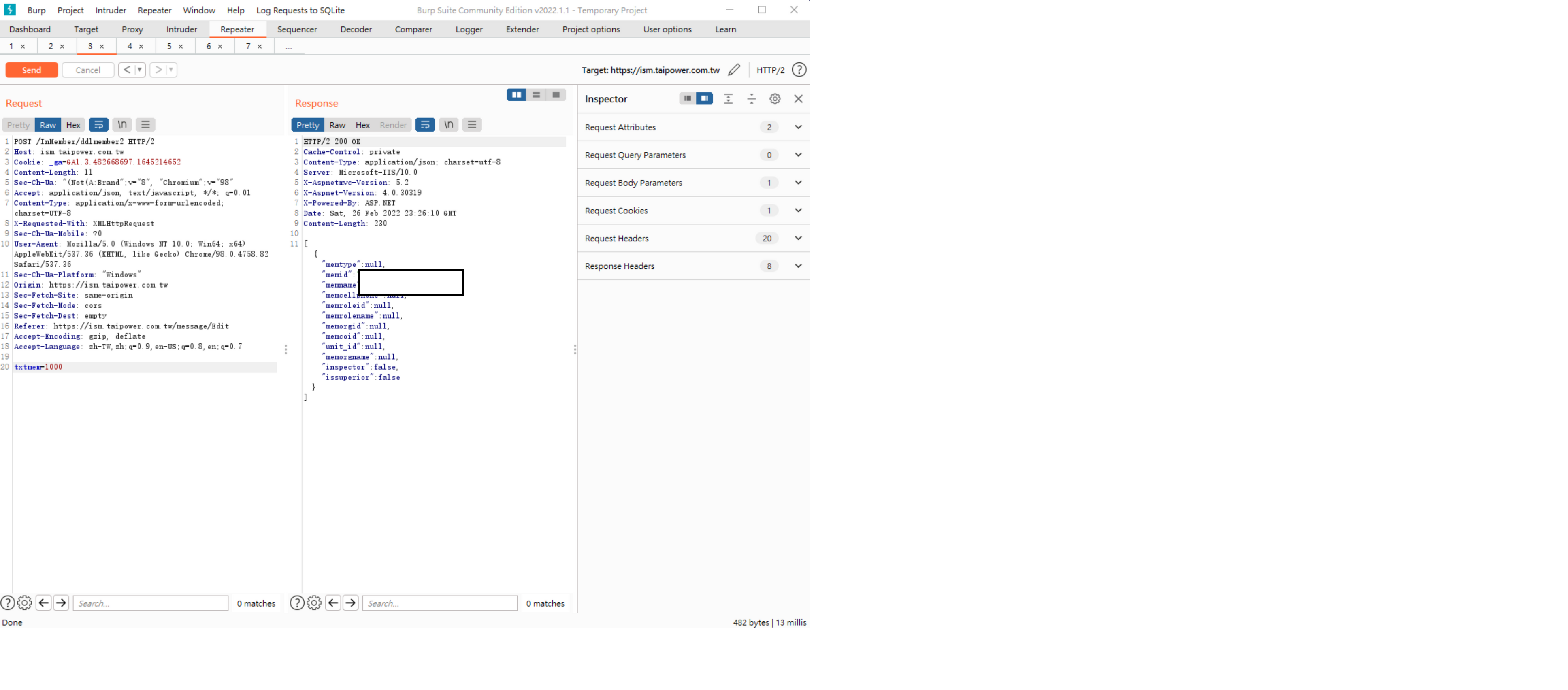Click Inspector collapse all sections icon
The height and width of the screenshot is (690, 1568).
coord(752,98)
